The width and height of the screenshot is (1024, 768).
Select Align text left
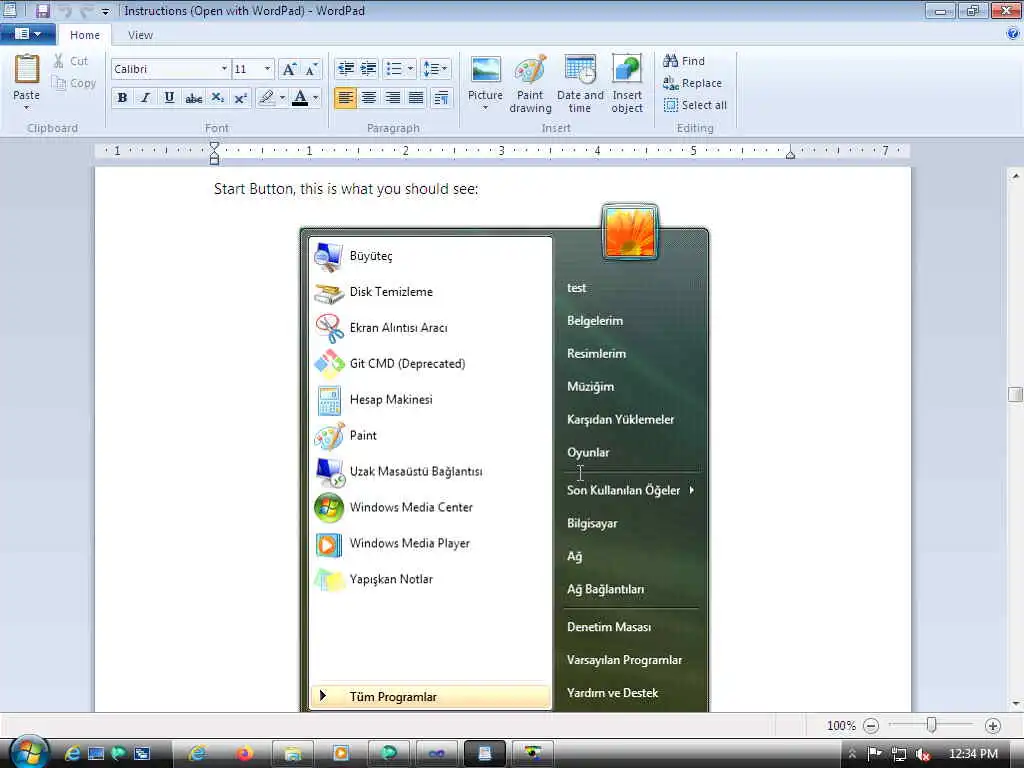(345, 97)
